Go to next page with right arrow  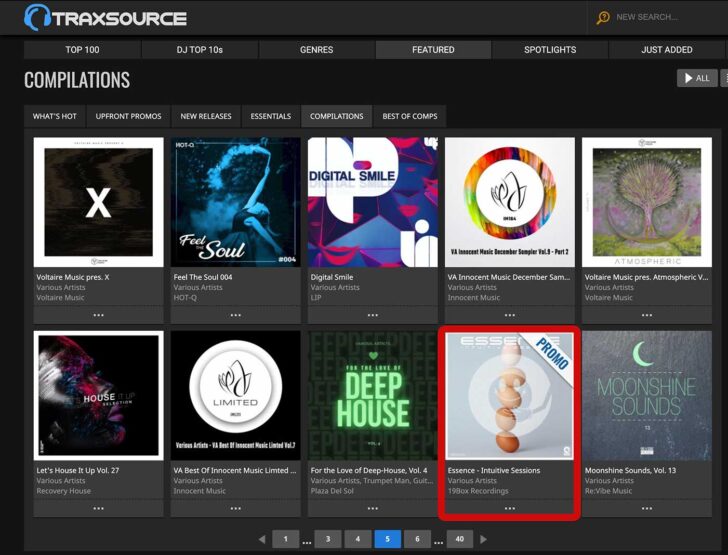click(483, 539)
